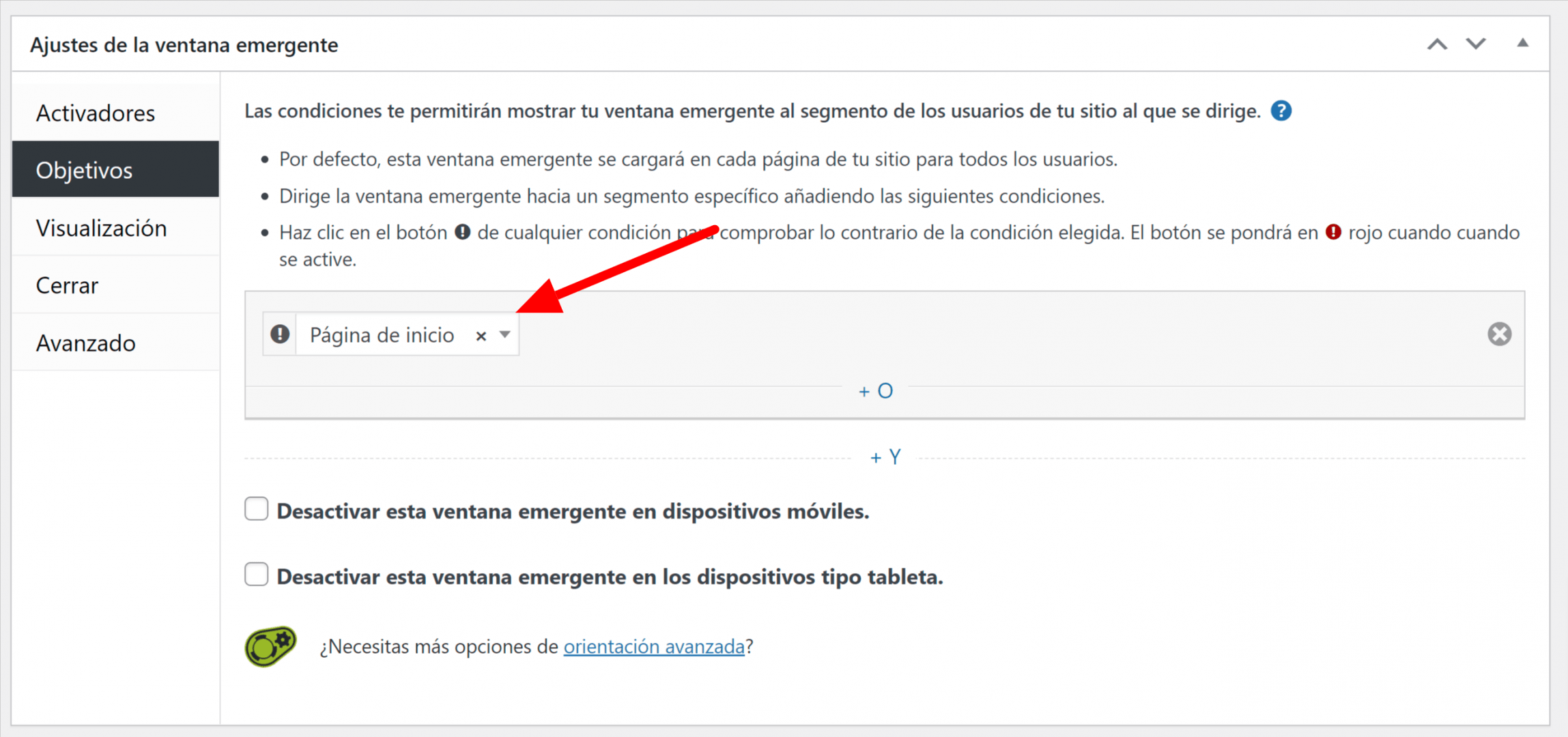Go to the Cerrar tab
This screenshot has width=1568, height=737.
115,285
